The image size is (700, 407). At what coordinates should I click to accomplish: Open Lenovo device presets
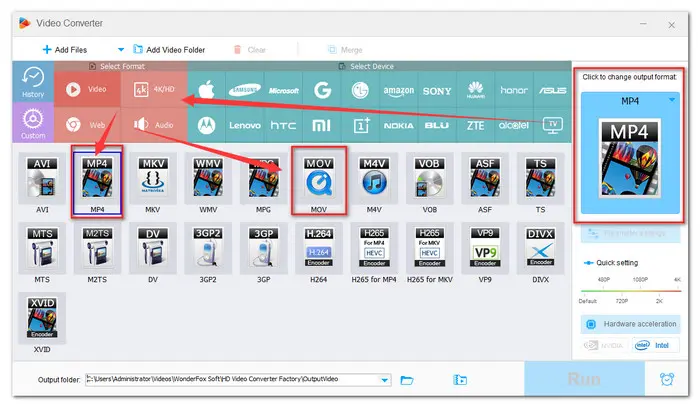[245, 125]
